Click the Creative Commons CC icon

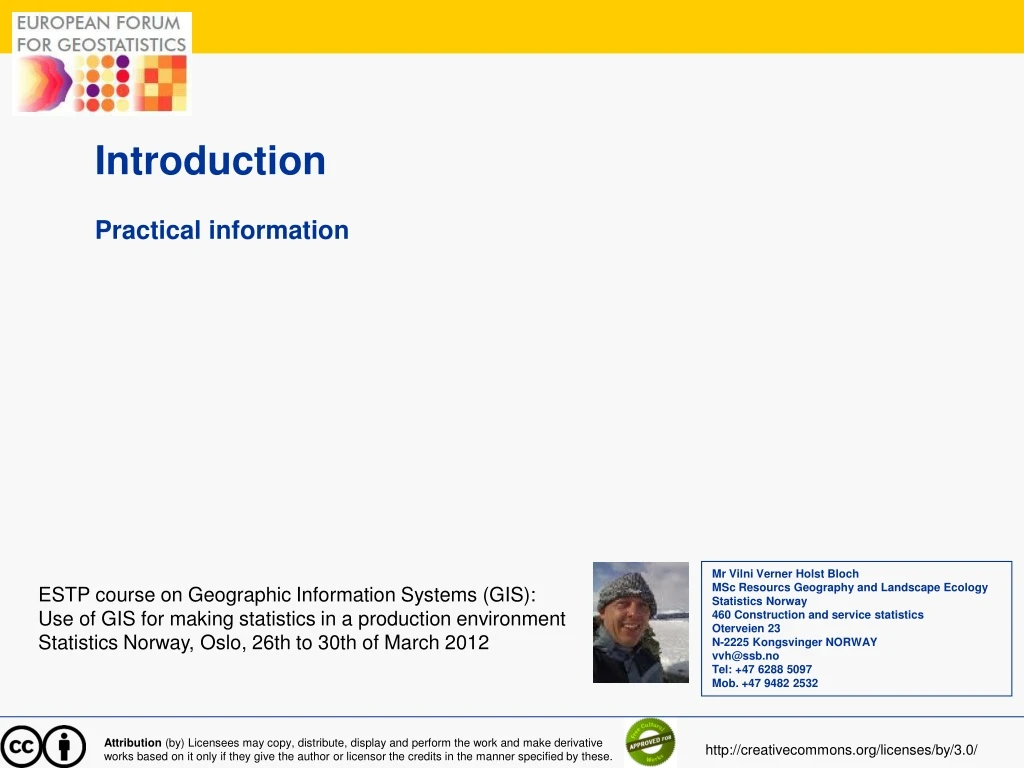(x=21, y=747)
